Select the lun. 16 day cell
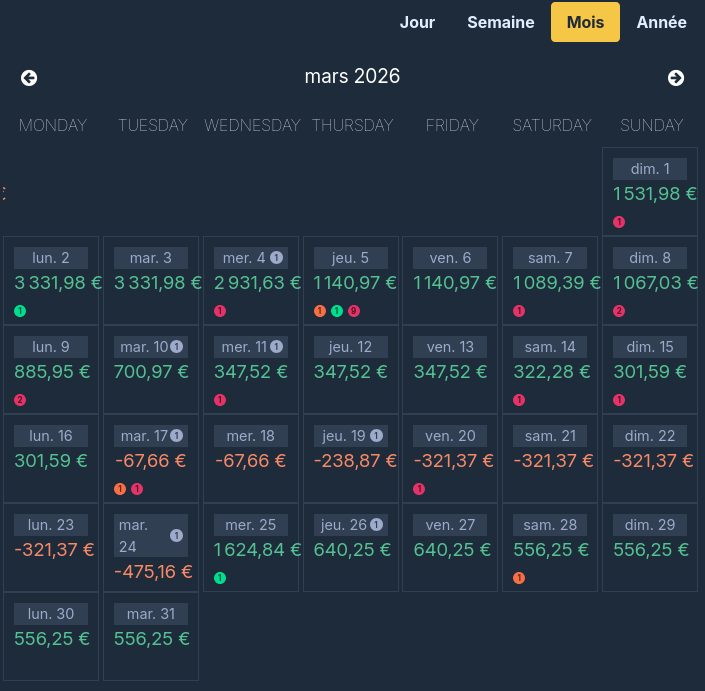Viewport: 705px width, 691px height. (x=51, y=458)
